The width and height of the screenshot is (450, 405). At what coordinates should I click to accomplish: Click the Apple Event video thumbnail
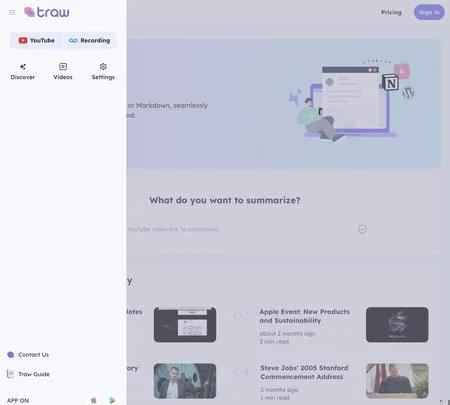point(397,325)
